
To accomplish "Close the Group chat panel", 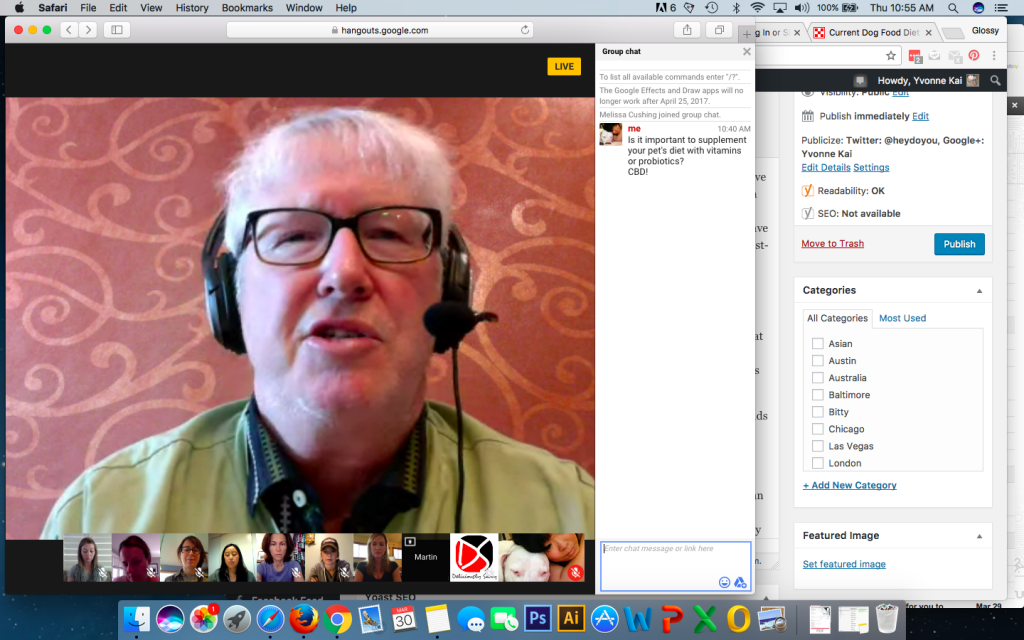I will [746, 51].
